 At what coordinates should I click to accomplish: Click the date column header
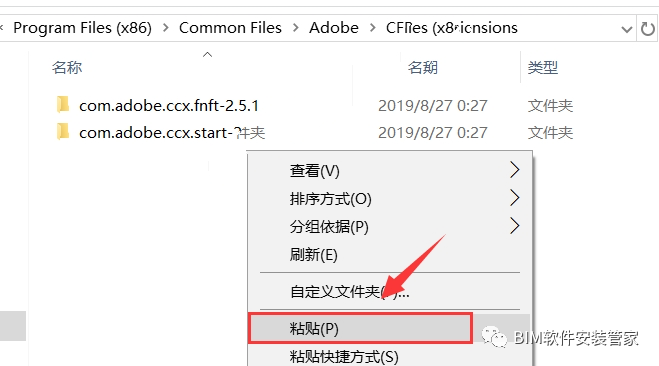(x=422, y=67)
